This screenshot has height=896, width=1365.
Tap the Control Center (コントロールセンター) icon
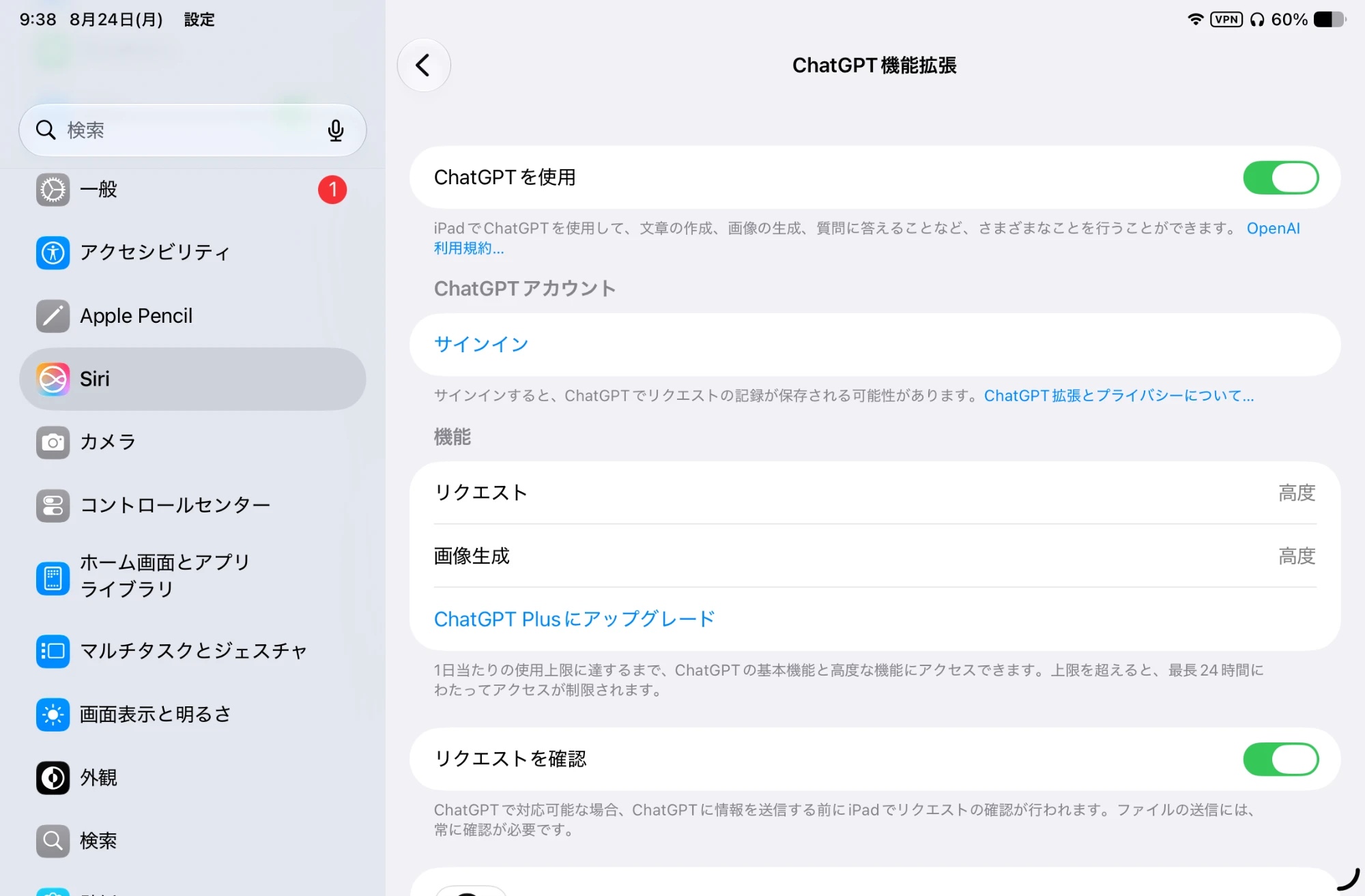[53, 505]
